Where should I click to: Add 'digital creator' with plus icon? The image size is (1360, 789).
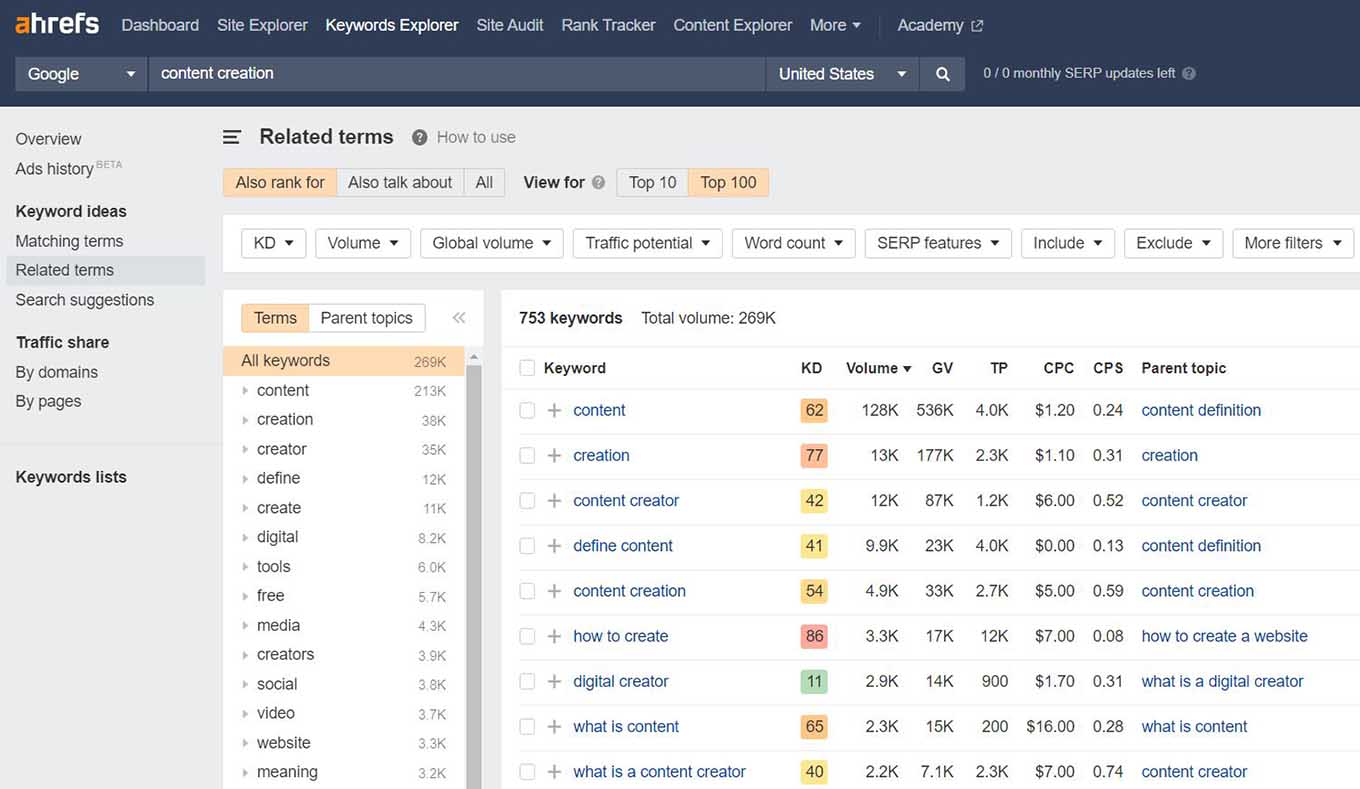pos(554,681)
